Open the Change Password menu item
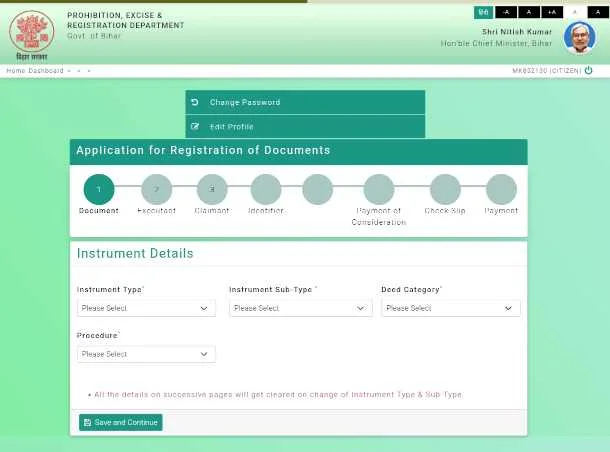The height and width of the screenshot is (452, 610). (305, 102)
